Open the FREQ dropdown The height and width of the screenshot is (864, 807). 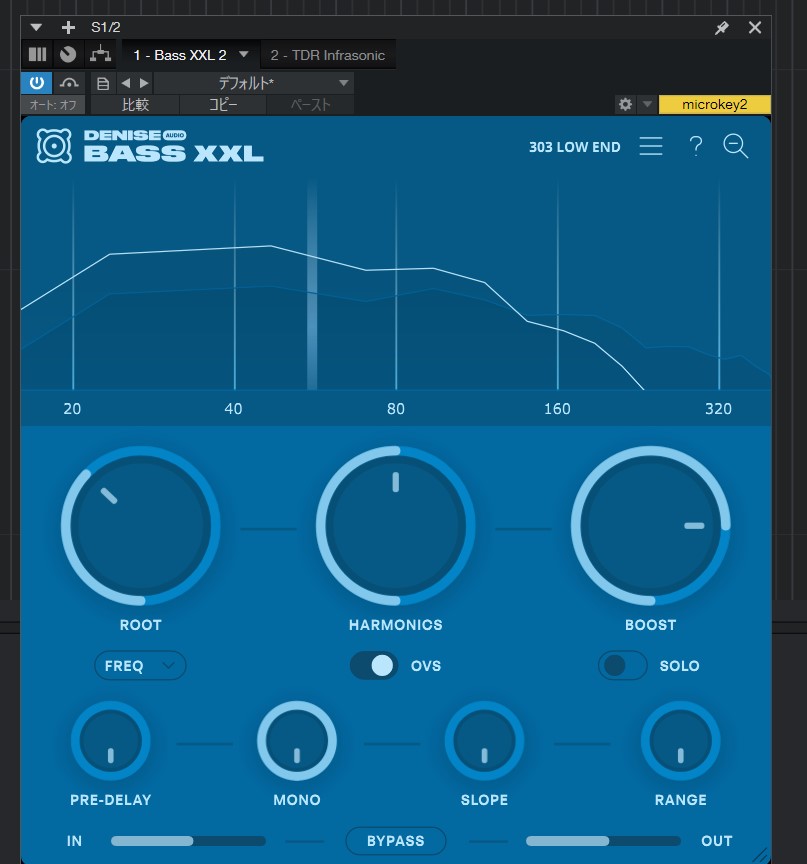tap(140, 666)
